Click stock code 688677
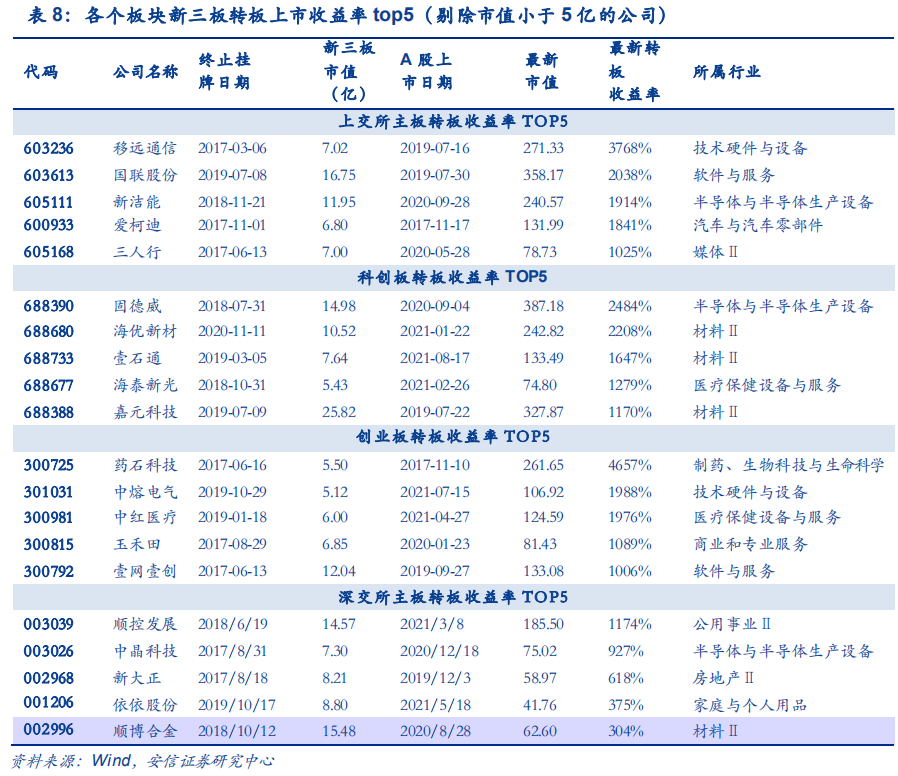The height and width of the screenshot is (776, 898). (x=49, y=386)
